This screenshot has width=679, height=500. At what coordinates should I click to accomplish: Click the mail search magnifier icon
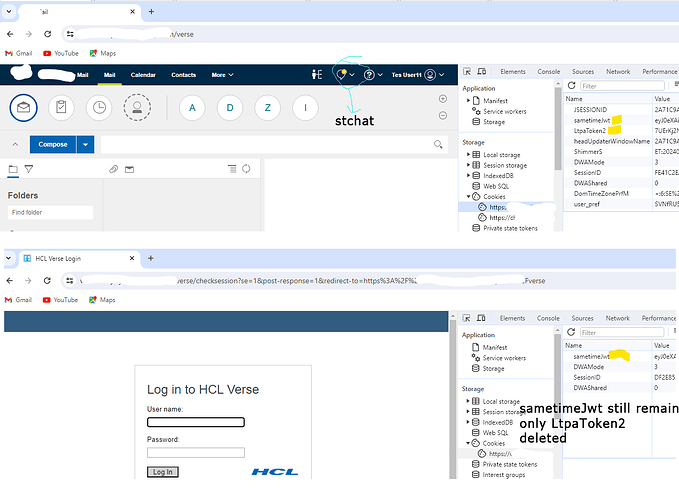438,144
